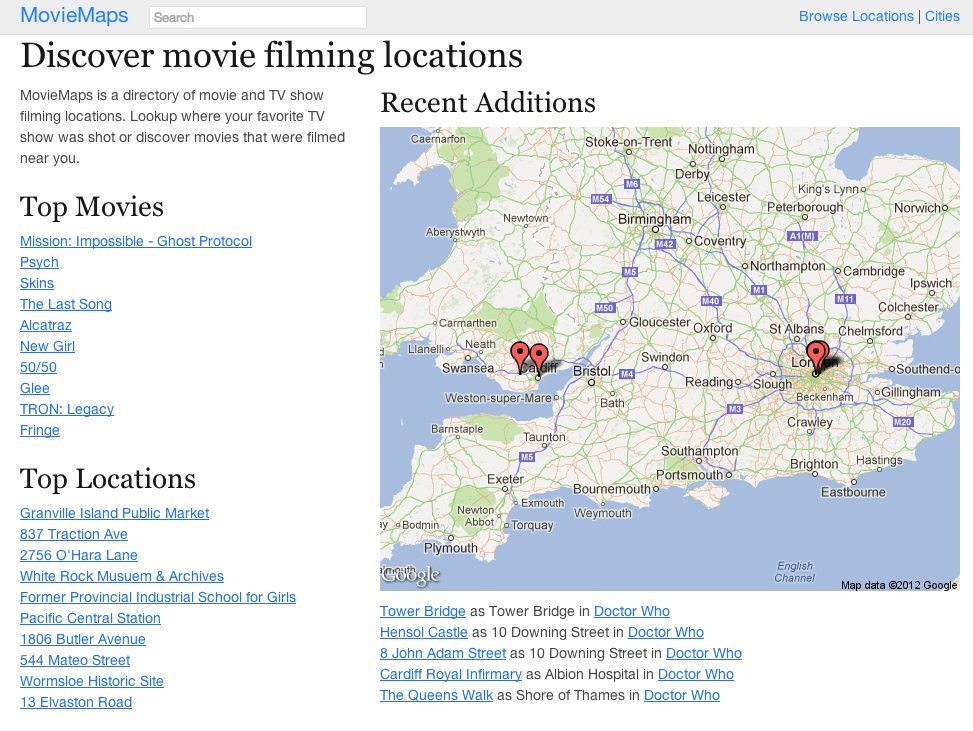Click the Recent Additions heading
The height and width of the screenshot is (731, 973).
(488, 102)
